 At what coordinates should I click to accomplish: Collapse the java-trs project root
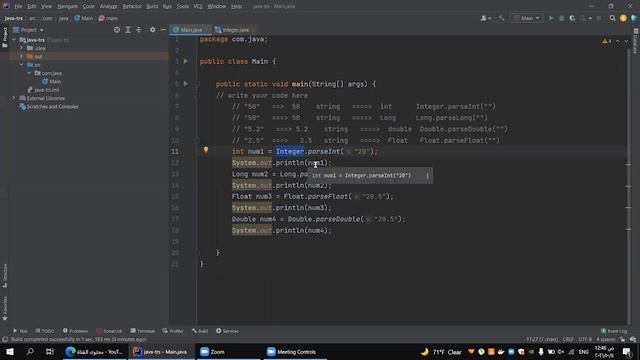point(14,40)
